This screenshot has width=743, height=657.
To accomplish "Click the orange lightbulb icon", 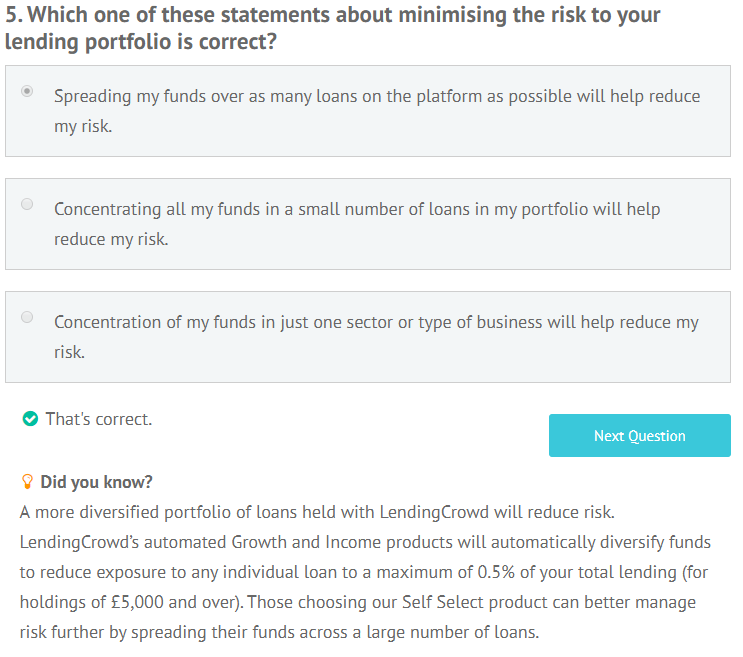I will (27, 482).
